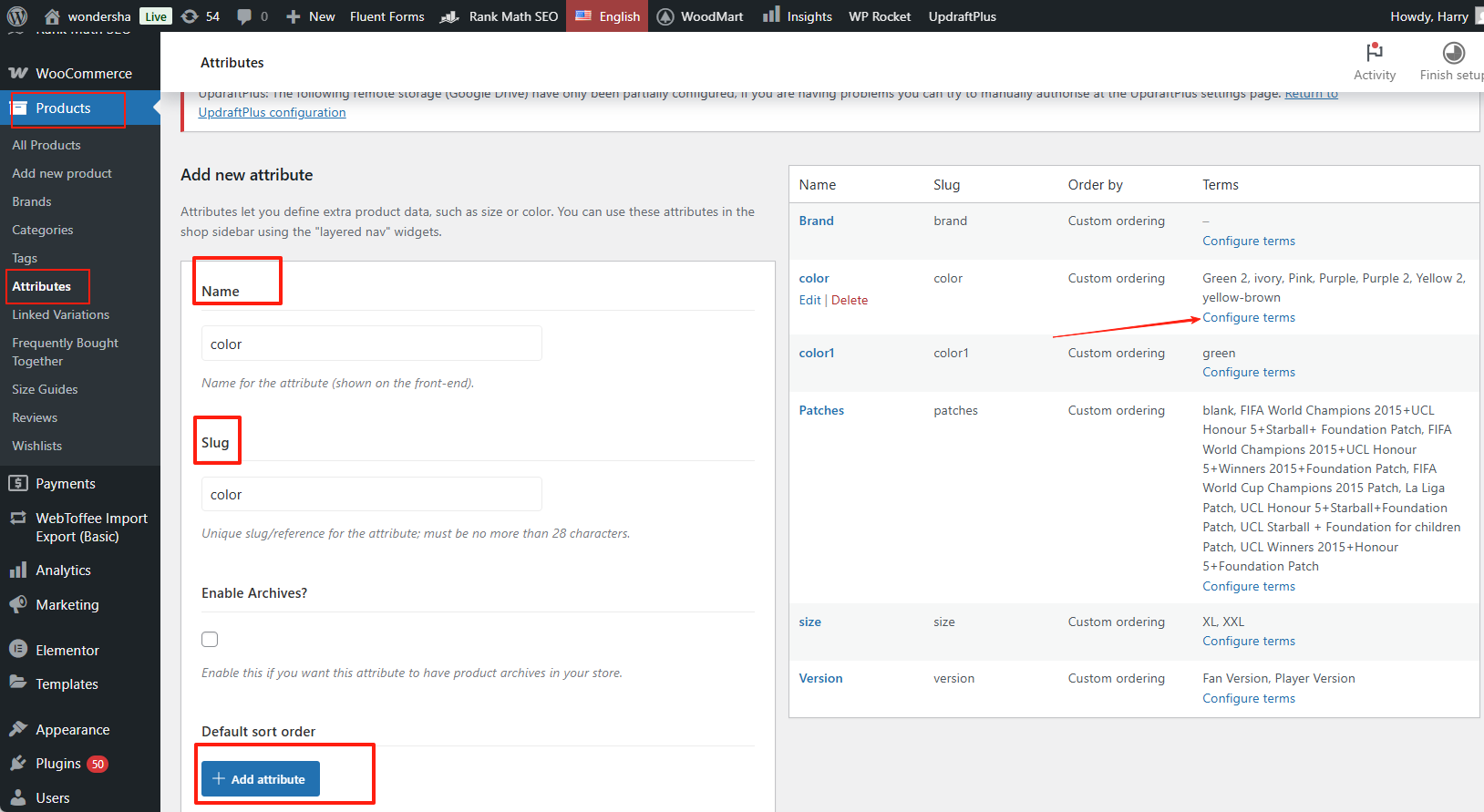
Task: Go to All Products submenu
Action: pyautogui.click(x=46, y=145)
